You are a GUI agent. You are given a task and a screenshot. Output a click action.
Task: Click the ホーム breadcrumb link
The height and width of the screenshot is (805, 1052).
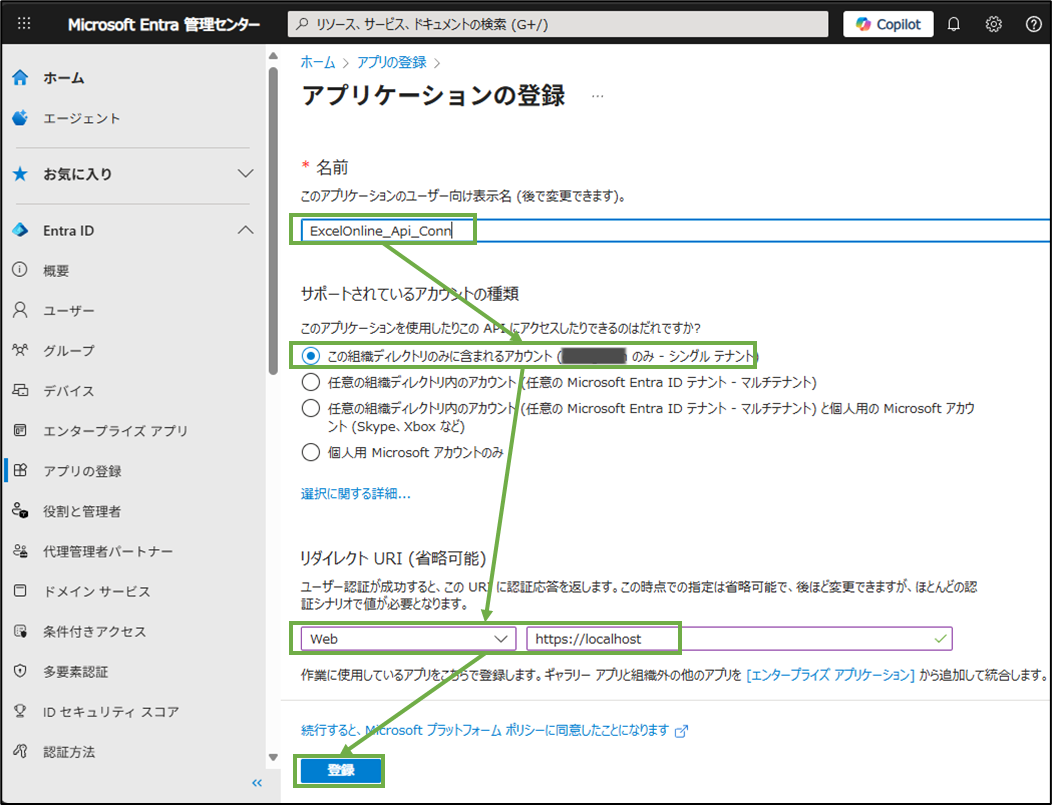click(x=318, y=62)
